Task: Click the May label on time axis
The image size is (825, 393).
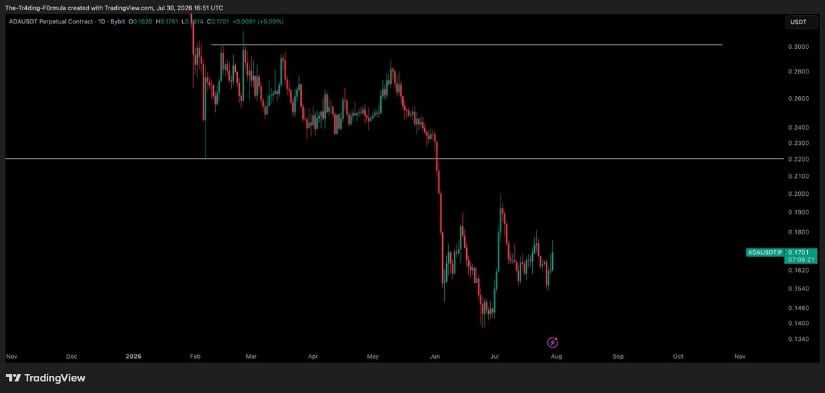Action: 373,356
